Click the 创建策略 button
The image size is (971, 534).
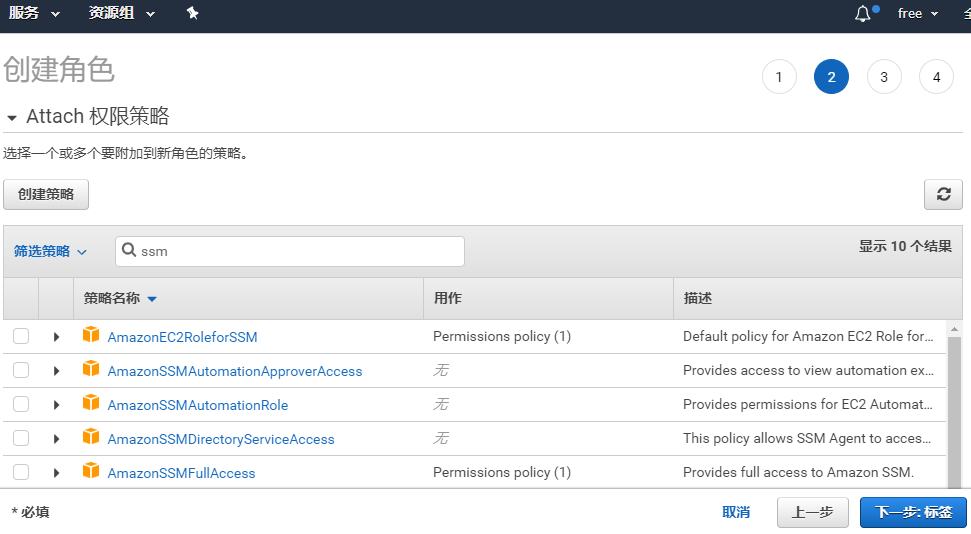(46, 195)
